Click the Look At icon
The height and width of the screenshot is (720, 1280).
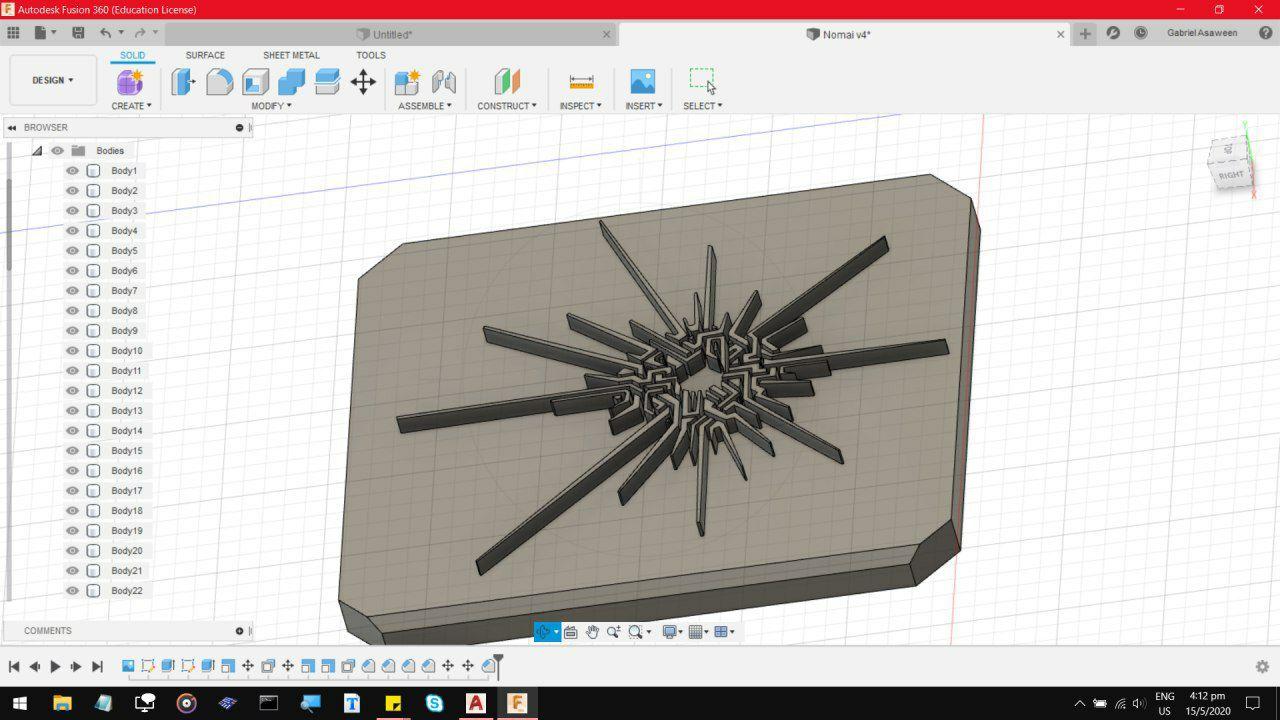pos(570,632)
